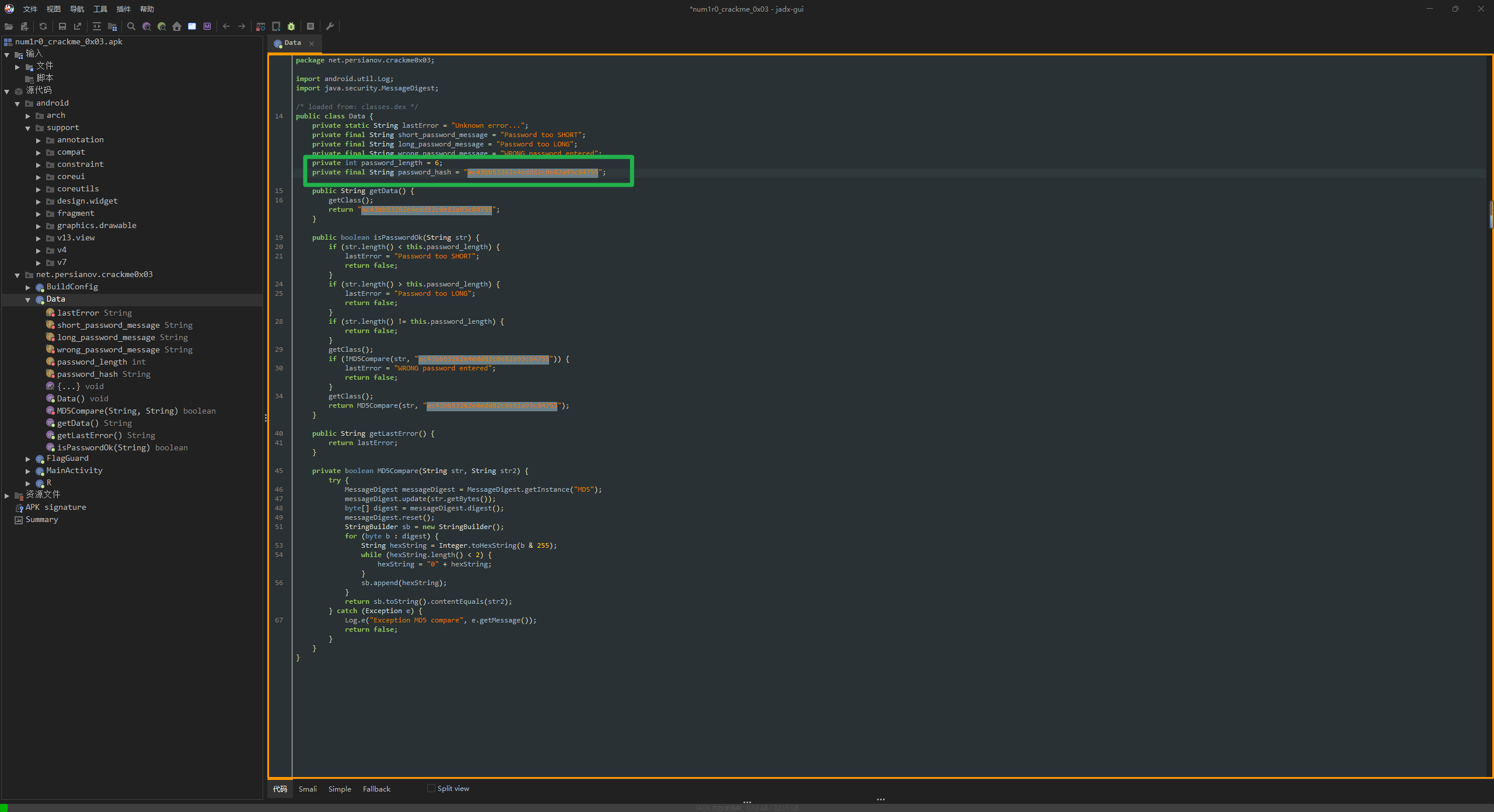Select the BuildConfig class

[72, 287]
